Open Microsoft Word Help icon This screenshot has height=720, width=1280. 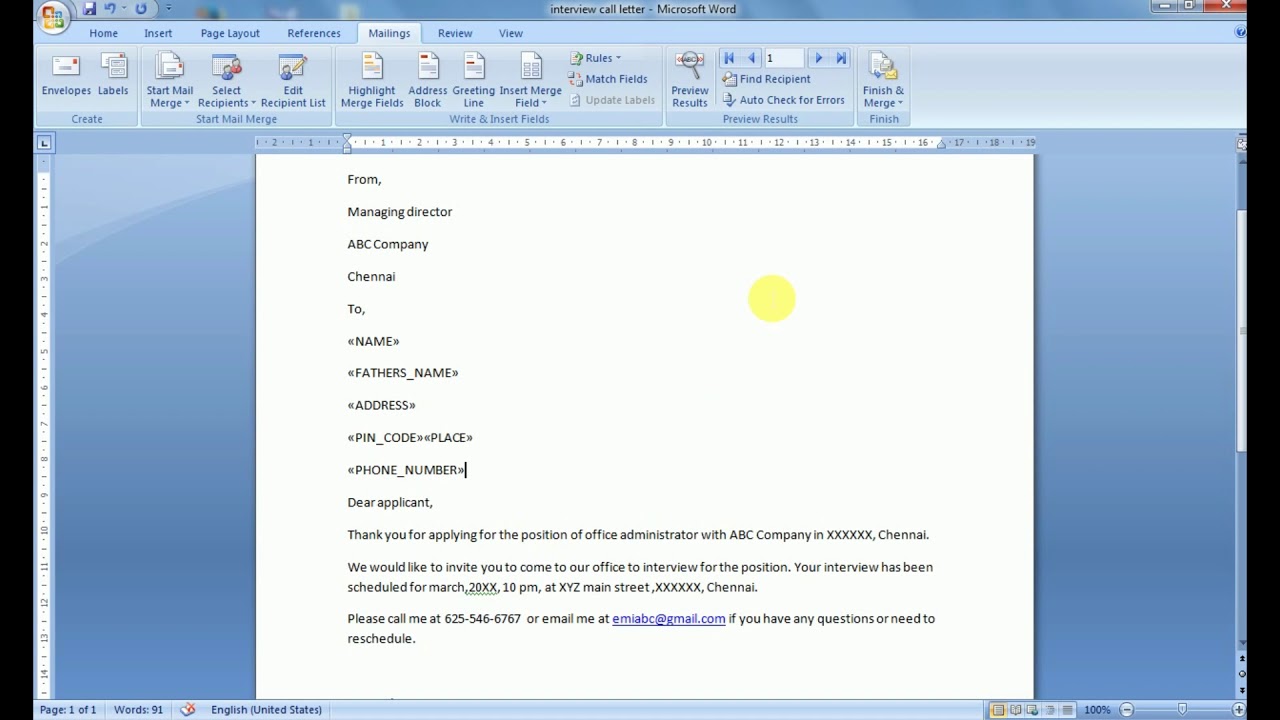click(x=1240, y=32)
